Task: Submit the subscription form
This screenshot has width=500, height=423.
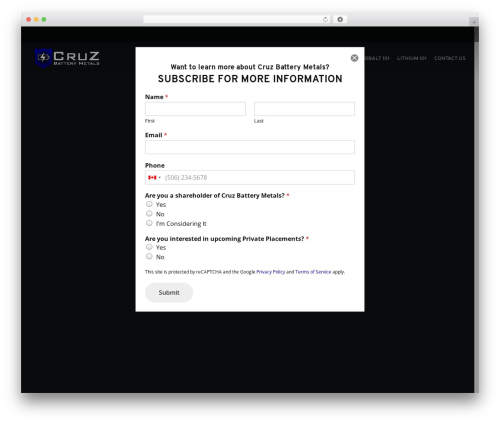Action: (x=169, y=293)
